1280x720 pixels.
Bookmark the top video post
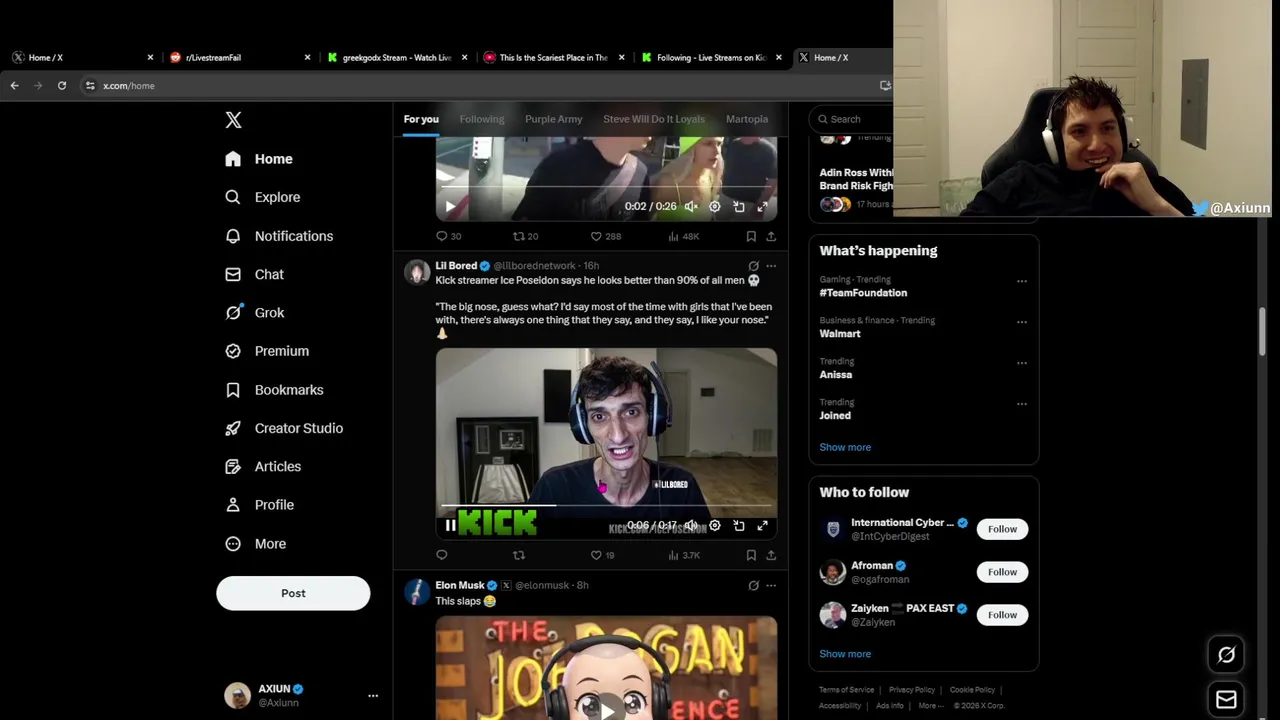coord(751,236)
